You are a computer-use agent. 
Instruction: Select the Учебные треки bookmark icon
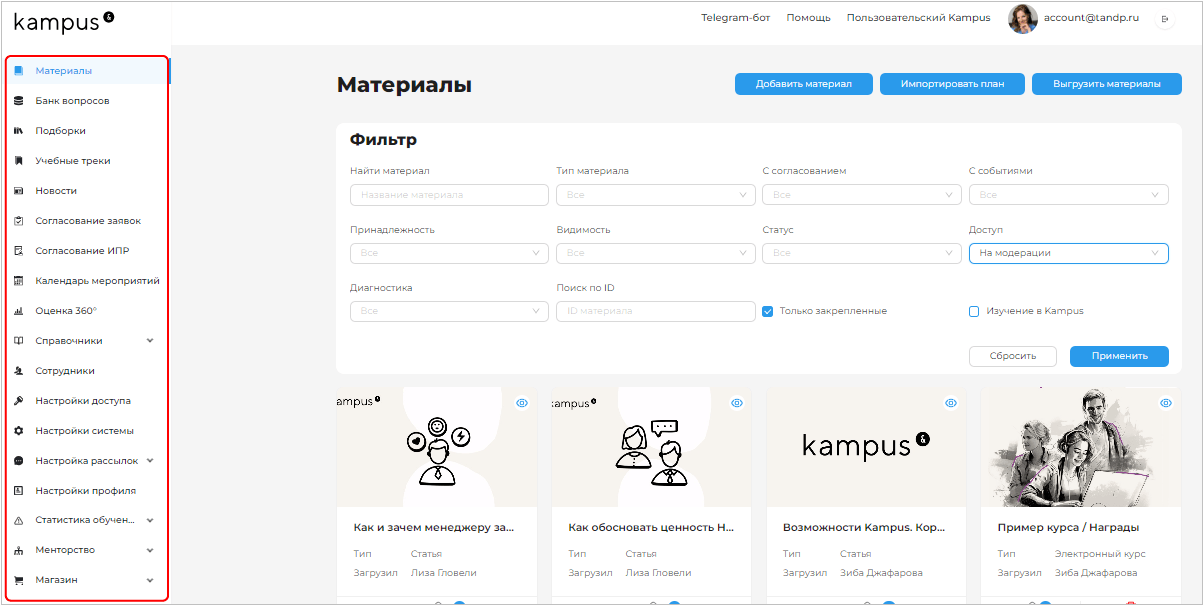click(x=18, y=160)
